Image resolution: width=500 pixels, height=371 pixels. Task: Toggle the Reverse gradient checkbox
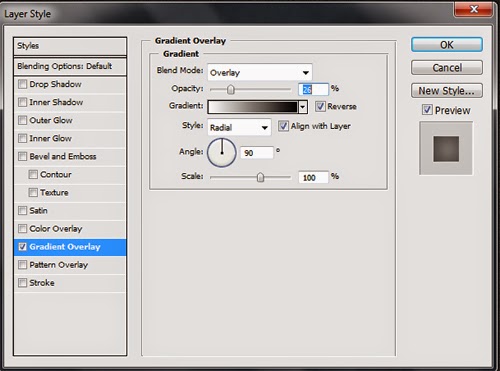click(x=320, y=106)
